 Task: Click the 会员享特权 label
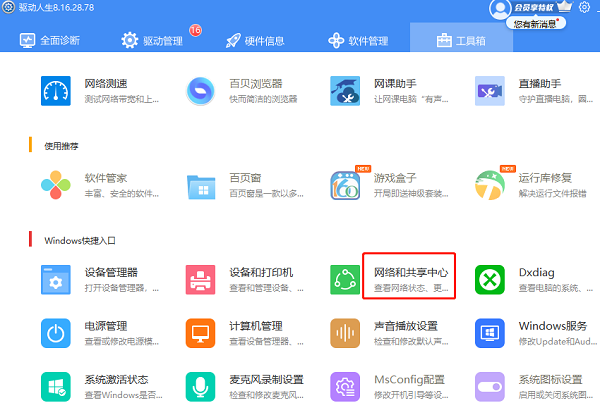point(533,8)
